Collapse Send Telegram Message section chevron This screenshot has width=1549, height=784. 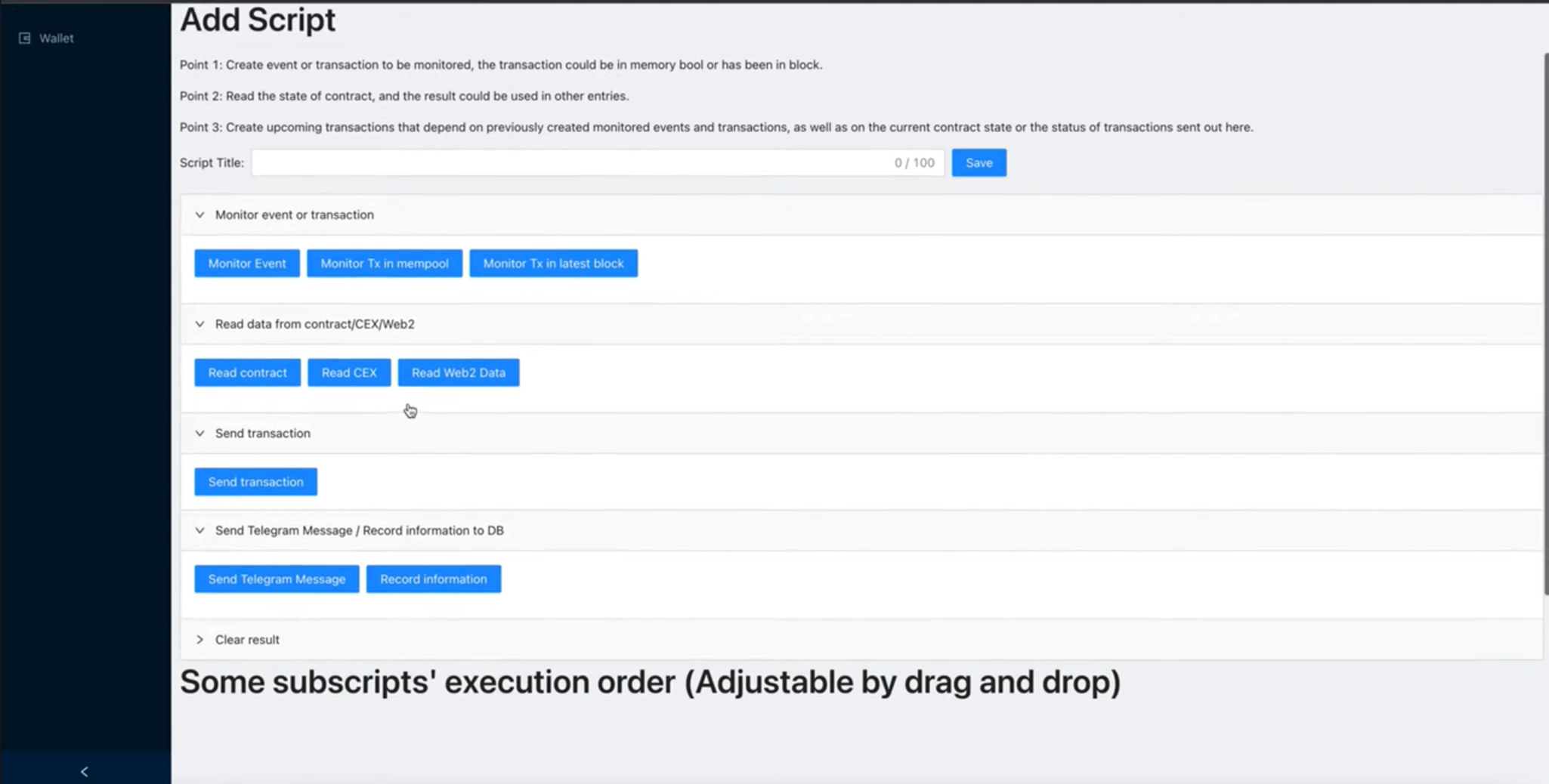pos(199,530)
